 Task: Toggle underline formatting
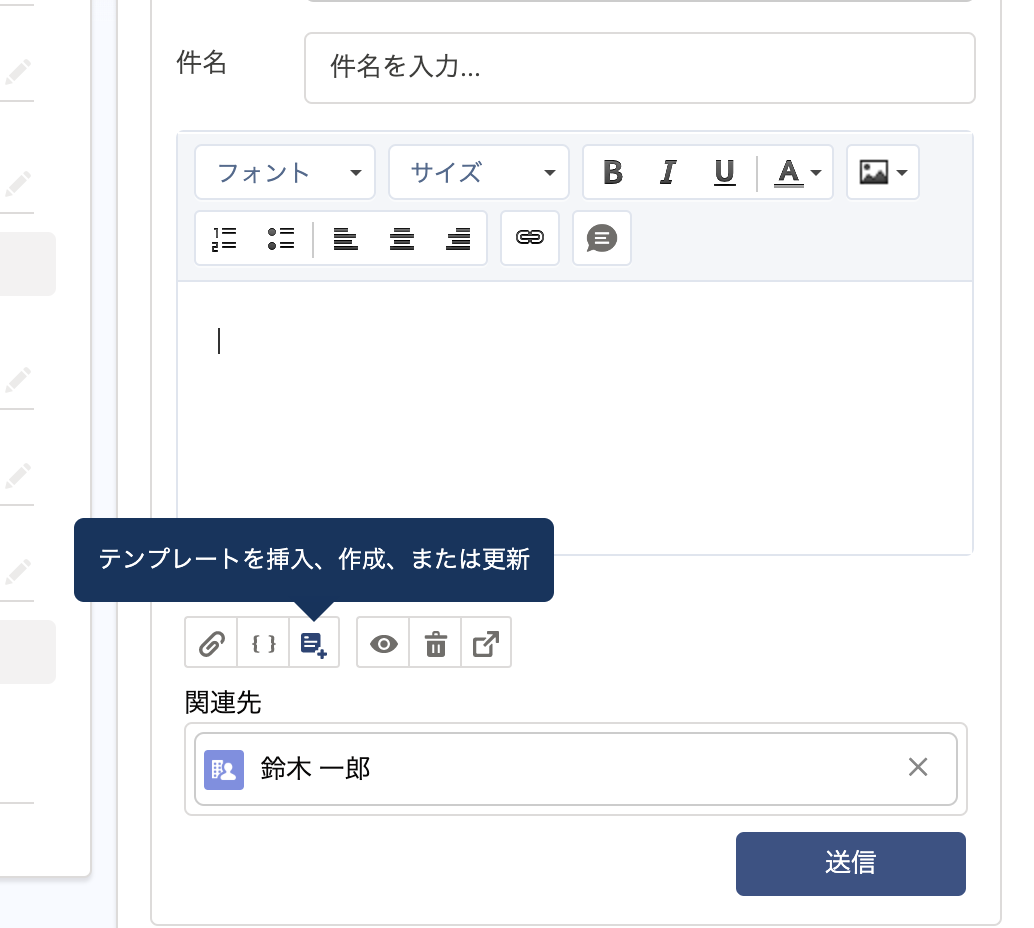(x=724, y=173)
